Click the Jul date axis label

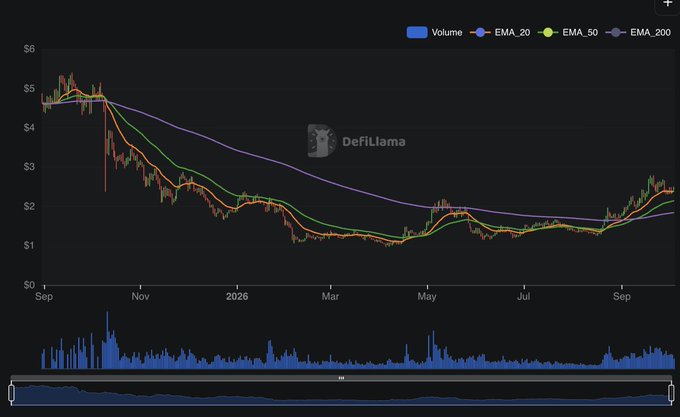pyautogui.click(x=523, y=296)
